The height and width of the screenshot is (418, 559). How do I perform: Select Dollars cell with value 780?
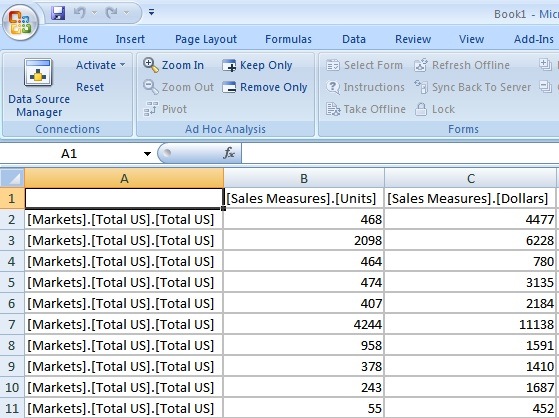coord(471,261)
